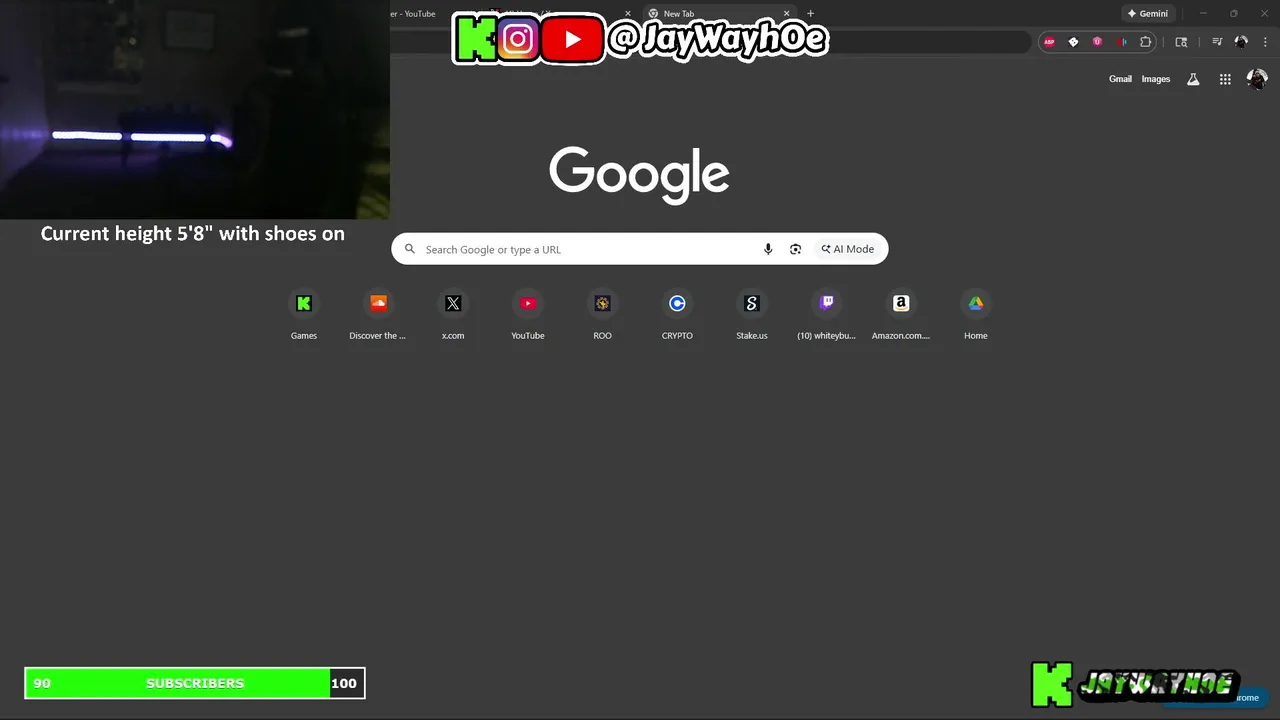Open the Images link
Image resolution: width=1280 pixels, height=720 pixels.
coord(1156,79)
